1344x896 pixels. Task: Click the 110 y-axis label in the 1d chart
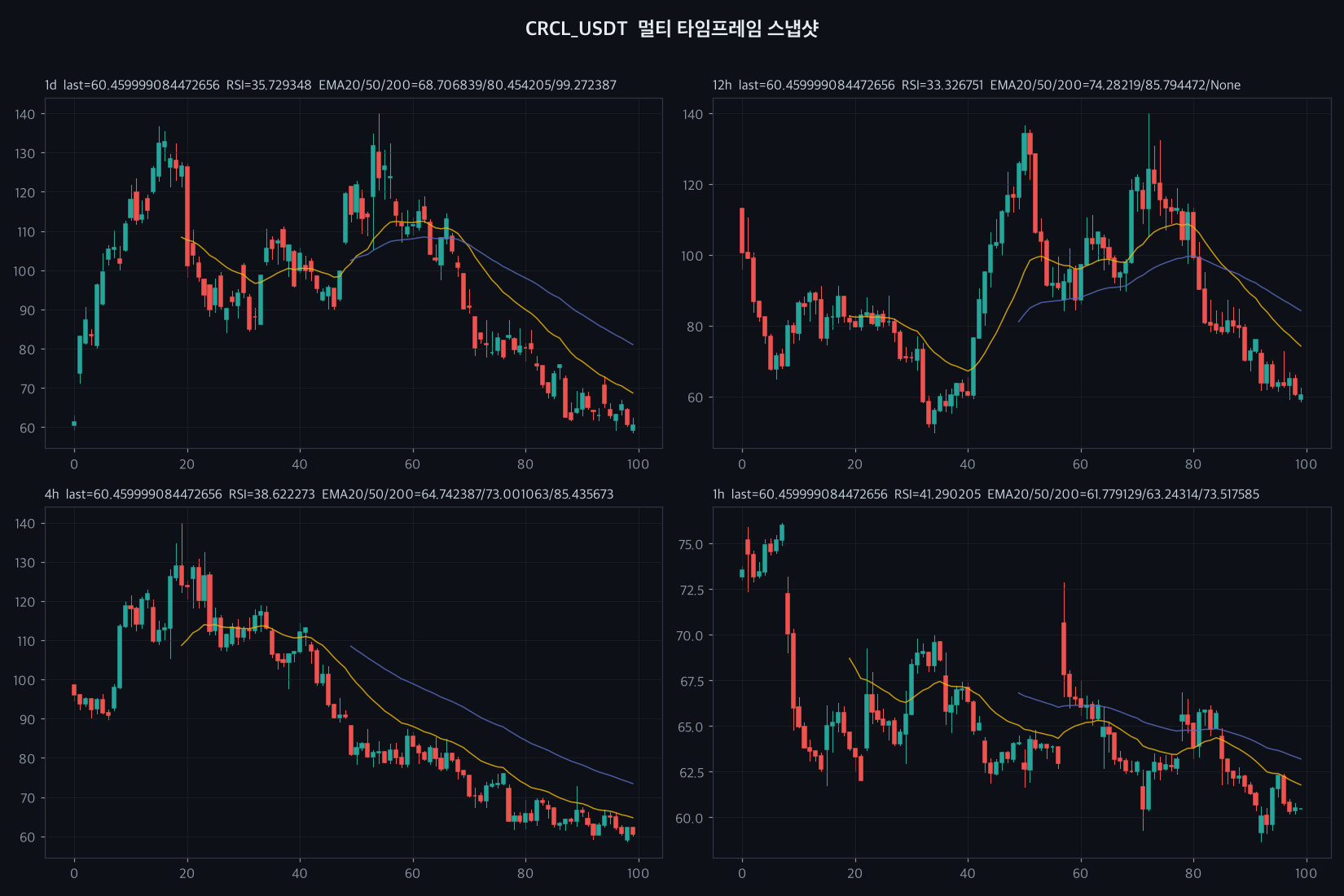[x=25, y=231]
